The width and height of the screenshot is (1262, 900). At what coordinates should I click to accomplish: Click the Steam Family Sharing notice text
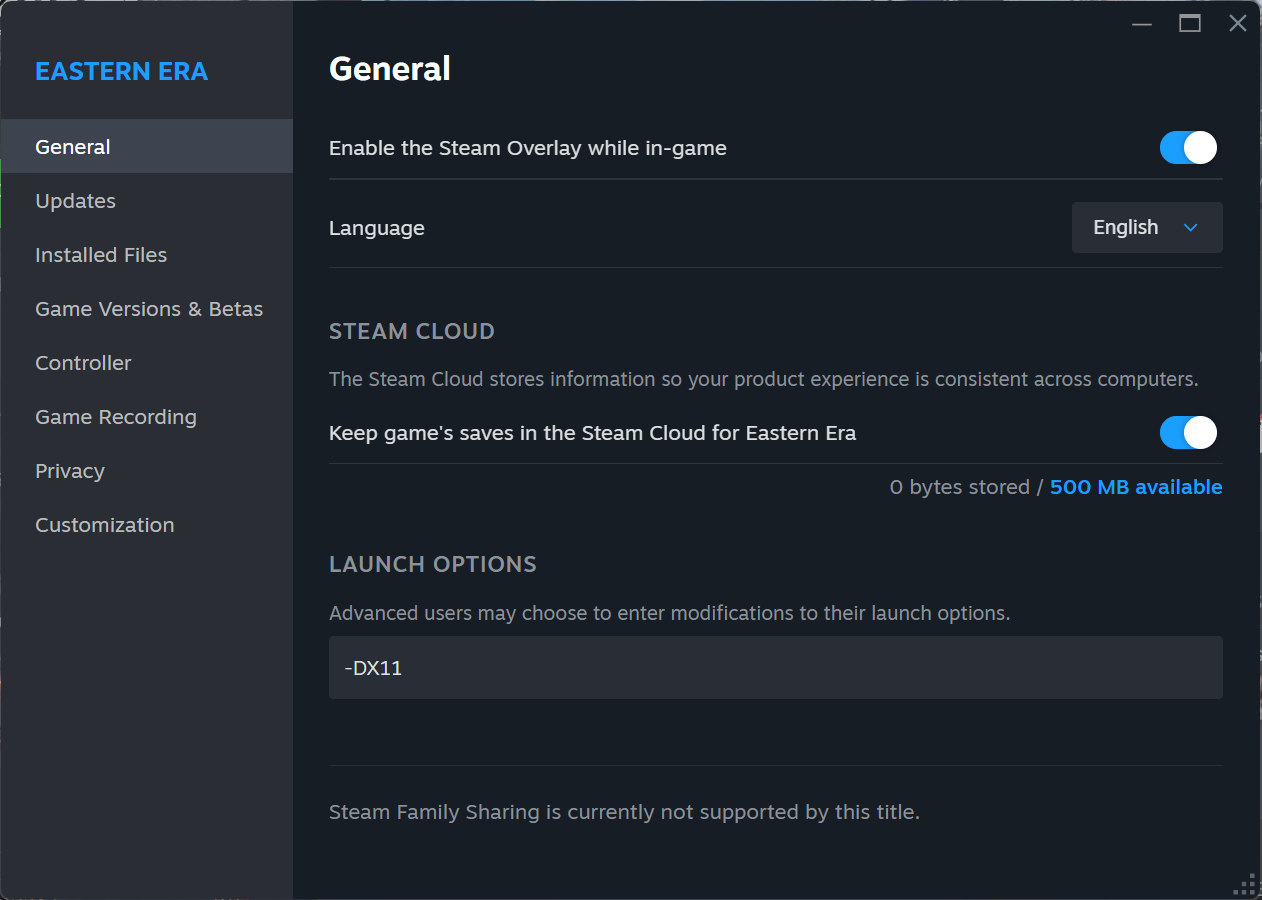pyautogui.click(x=624, y=812)
